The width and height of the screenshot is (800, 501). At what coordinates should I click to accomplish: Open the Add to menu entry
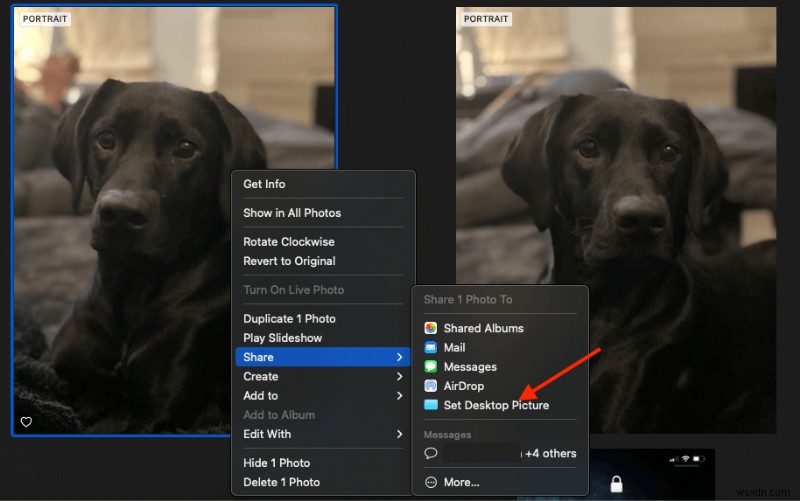tap(323, 395)
